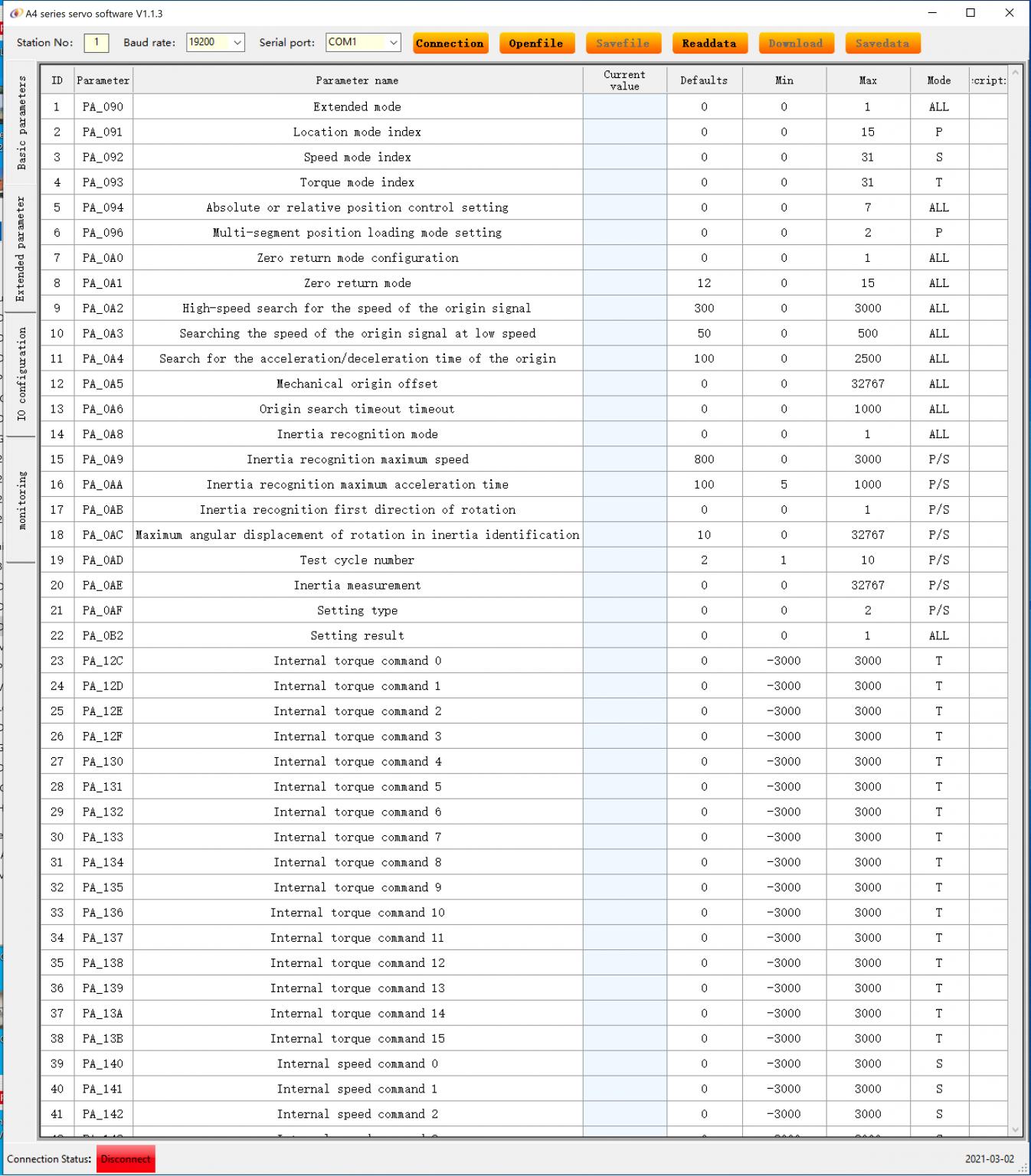Switch to the Basic parameters tab
The image size is (1031, 1176).
(21, 122)
